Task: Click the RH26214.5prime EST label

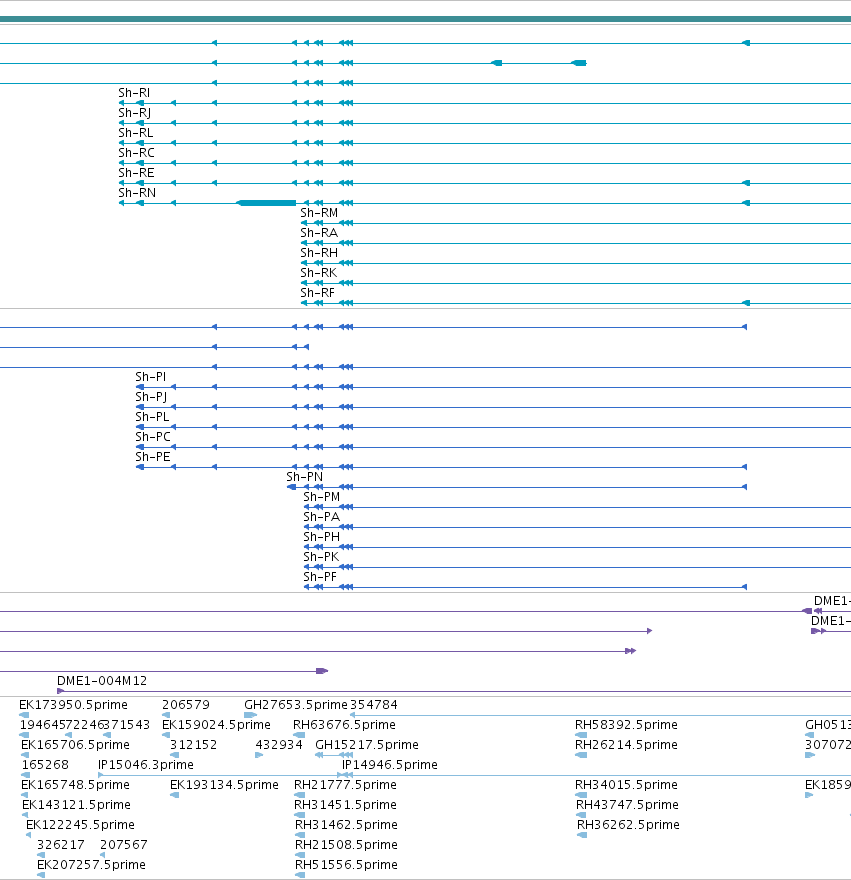Action: tap(626, 745)
